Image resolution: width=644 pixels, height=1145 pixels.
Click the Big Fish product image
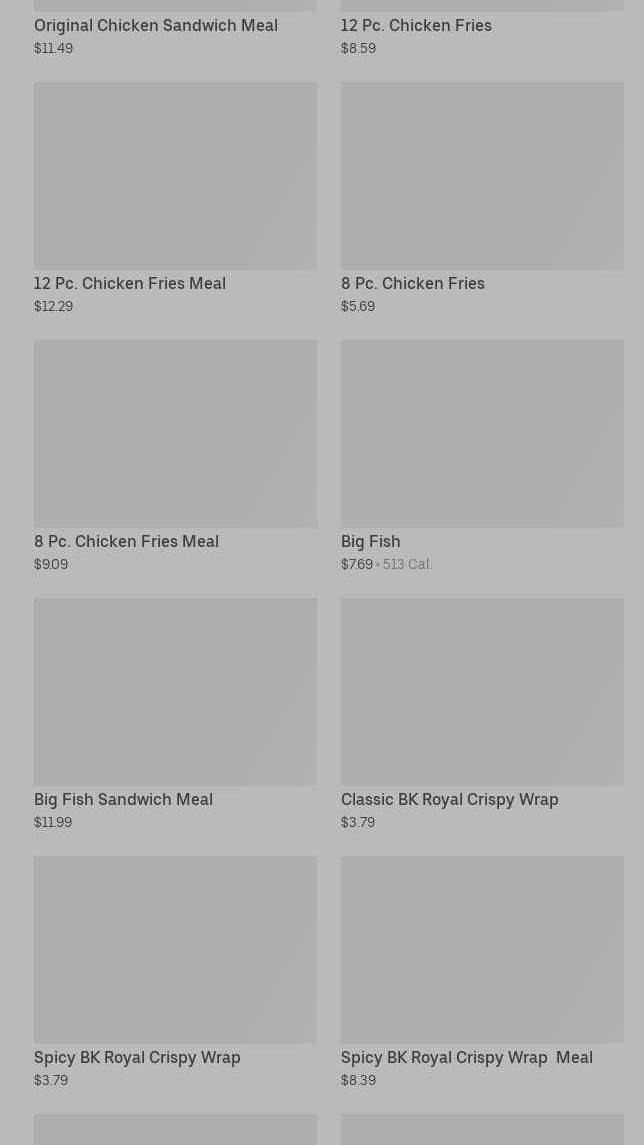point(482,434)
